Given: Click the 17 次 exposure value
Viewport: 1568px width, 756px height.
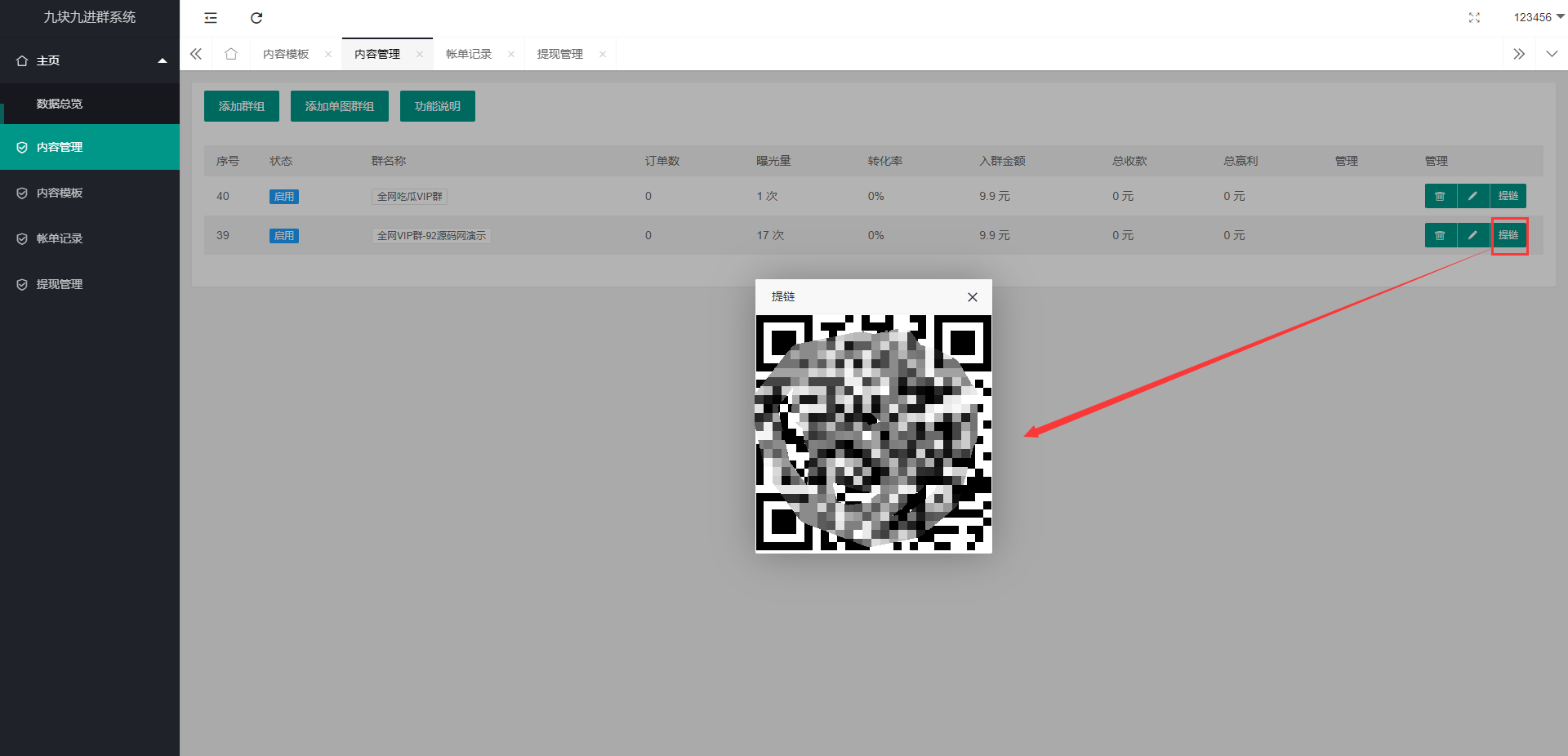Looking at the screenshot, I should click(x=770, y=235).
